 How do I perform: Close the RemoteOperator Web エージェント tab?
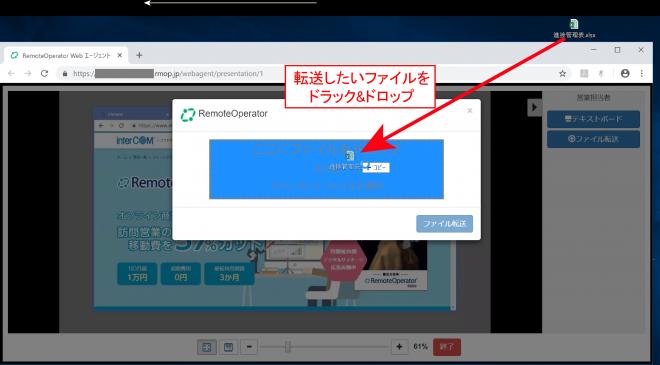(x=120, y=55)
